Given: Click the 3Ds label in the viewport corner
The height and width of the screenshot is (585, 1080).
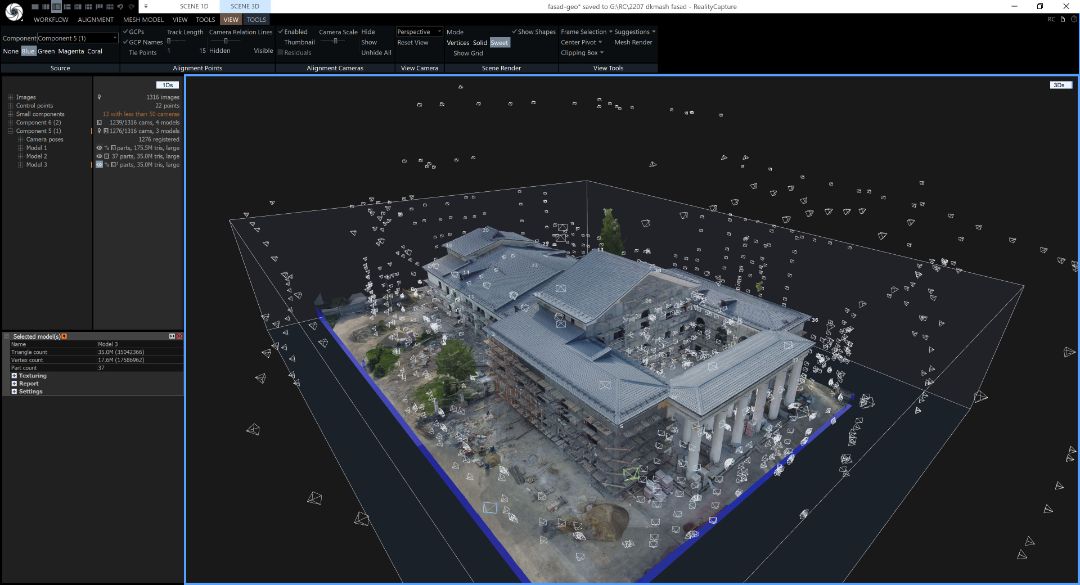Looking at the screenshot, I should click(1059, 85).
